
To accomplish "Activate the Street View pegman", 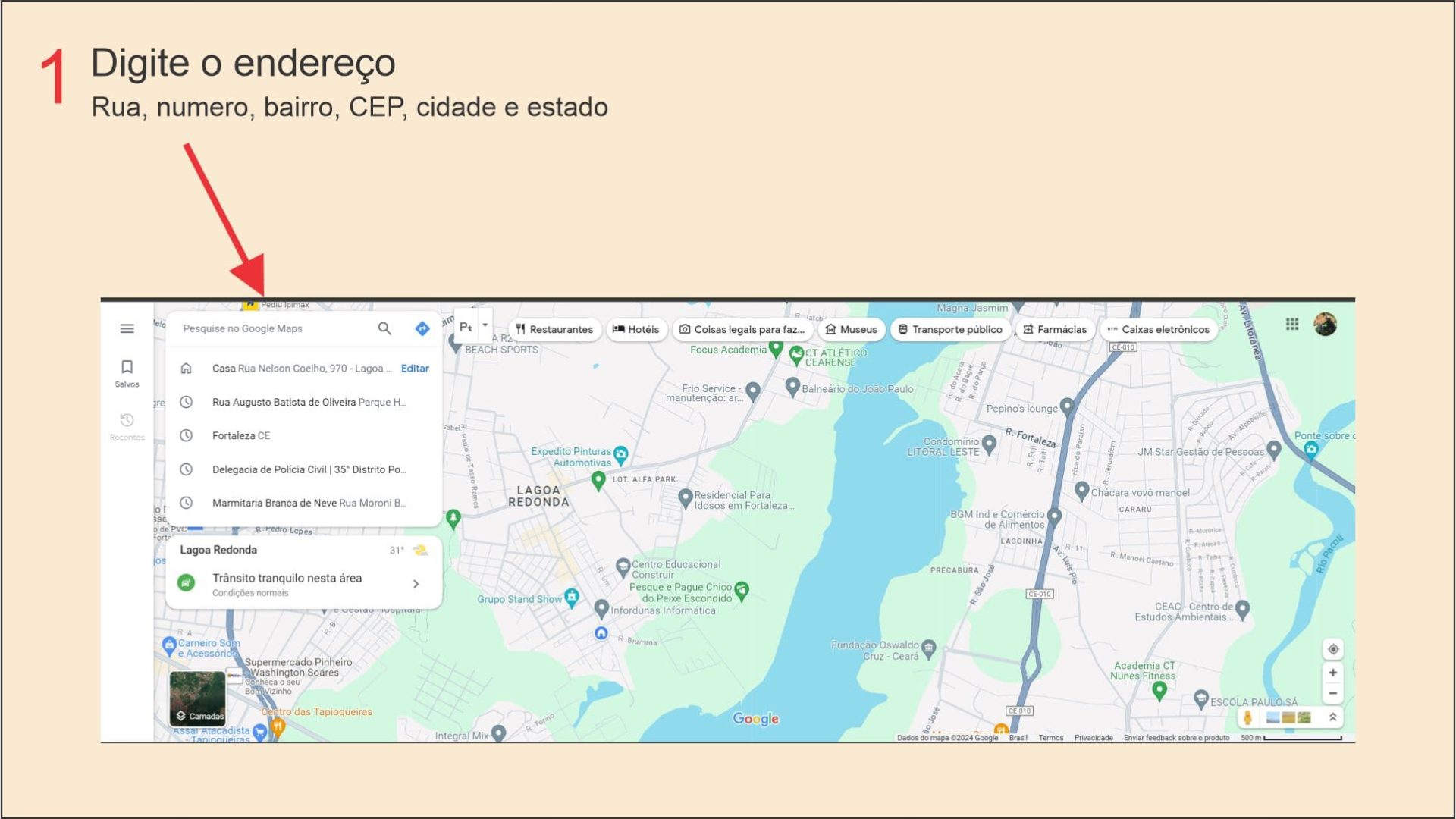I will coord(1247,717).
